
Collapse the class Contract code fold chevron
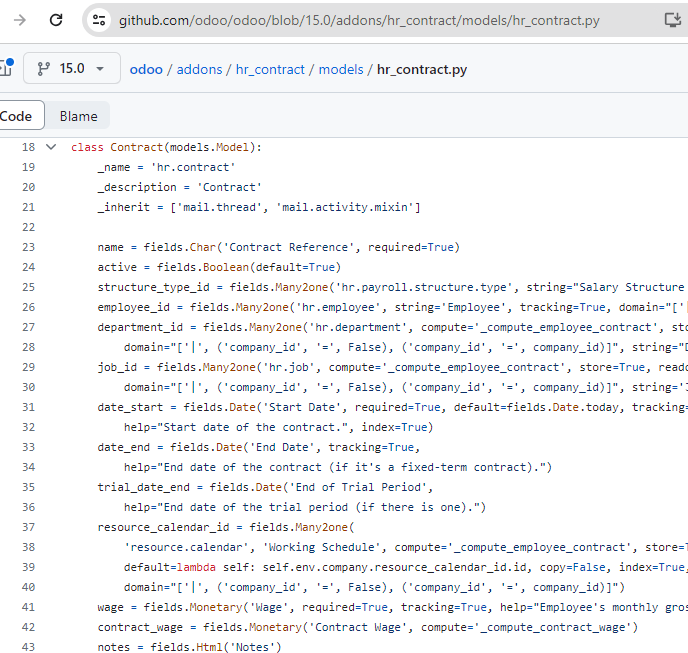[x=51, y=147]
